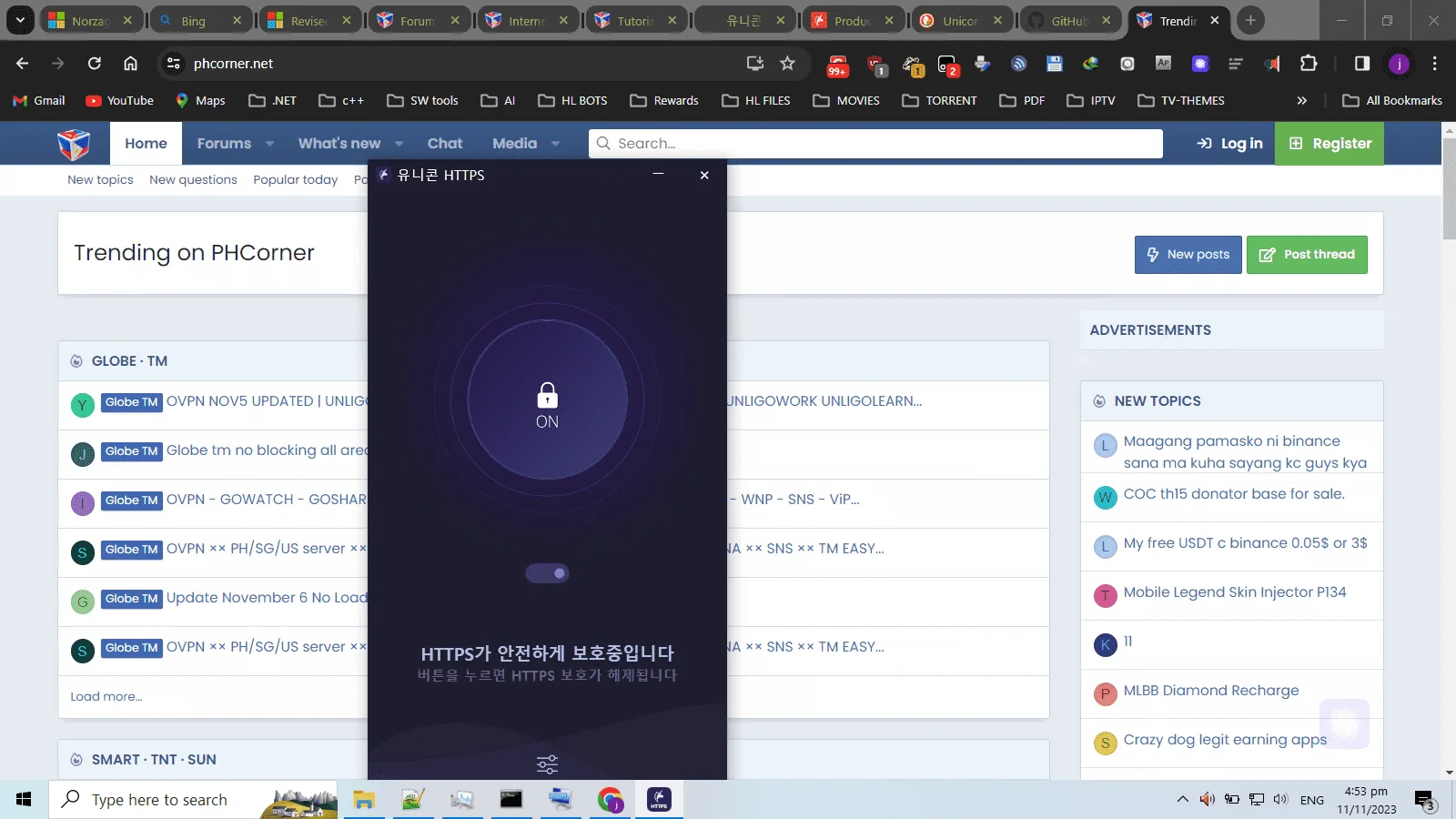Open the YouTube bookmark
This screenshot has width=1456, height=819.
coord(119,100)
